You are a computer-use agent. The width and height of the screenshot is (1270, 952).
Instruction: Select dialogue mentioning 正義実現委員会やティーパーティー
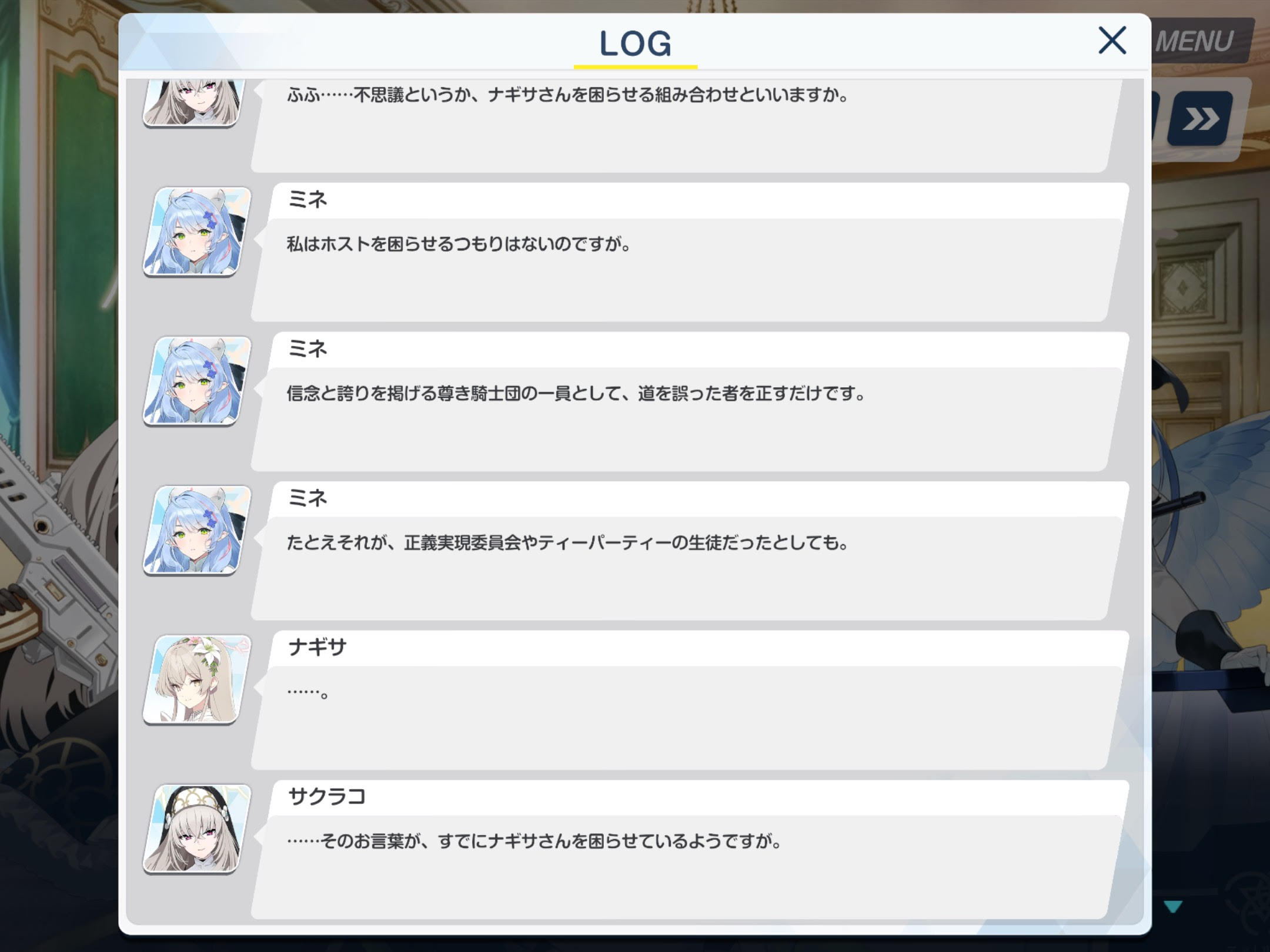(x=567, y=542)
